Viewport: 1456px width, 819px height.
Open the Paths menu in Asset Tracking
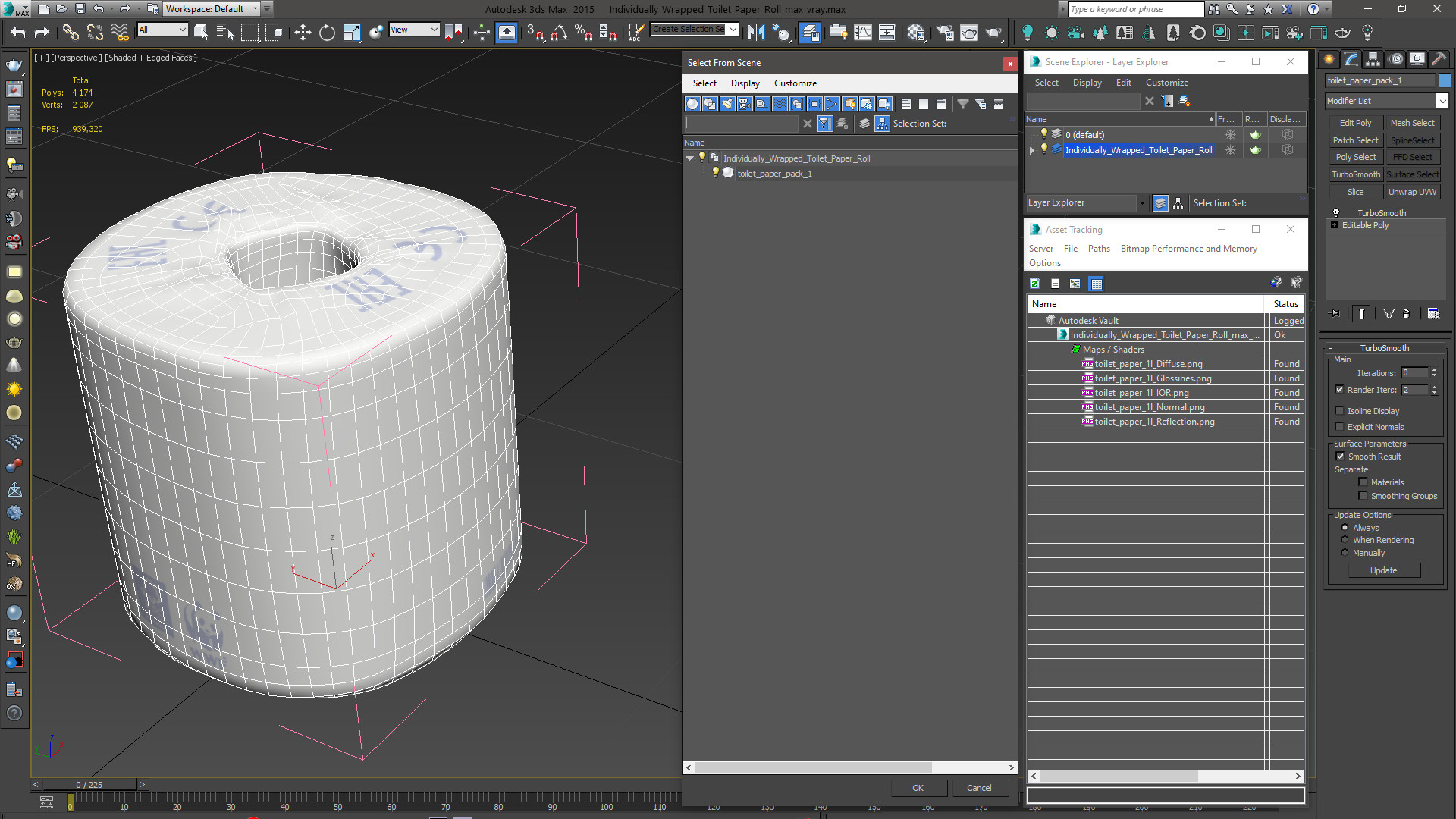1098,249
